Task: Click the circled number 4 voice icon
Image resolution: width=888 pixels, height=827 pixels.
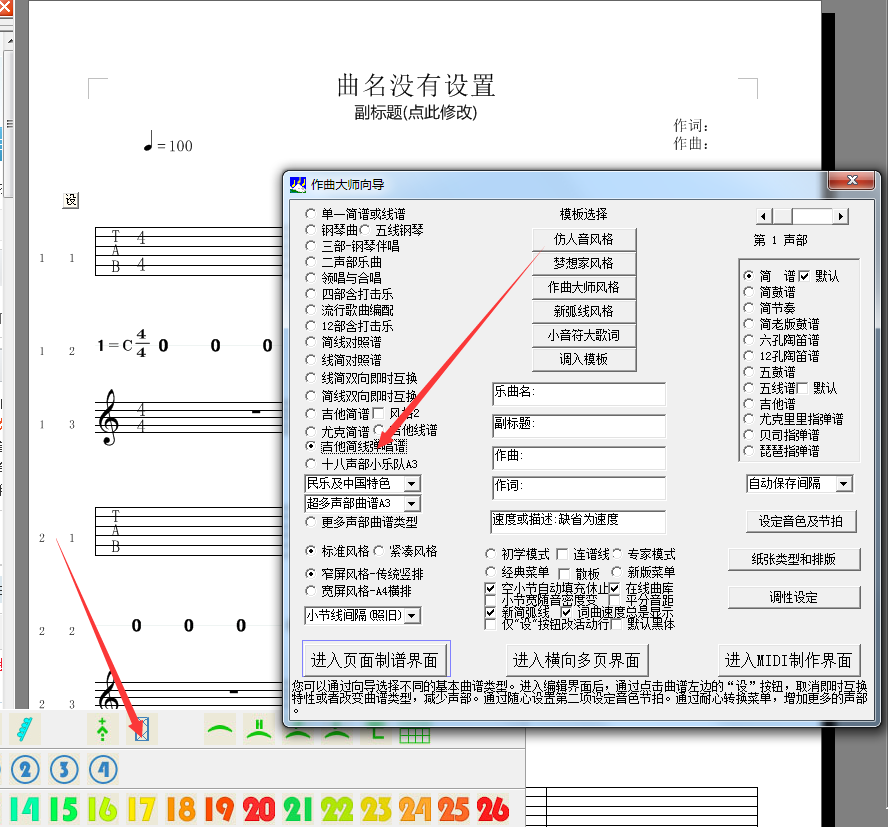Action: [102, 770]
